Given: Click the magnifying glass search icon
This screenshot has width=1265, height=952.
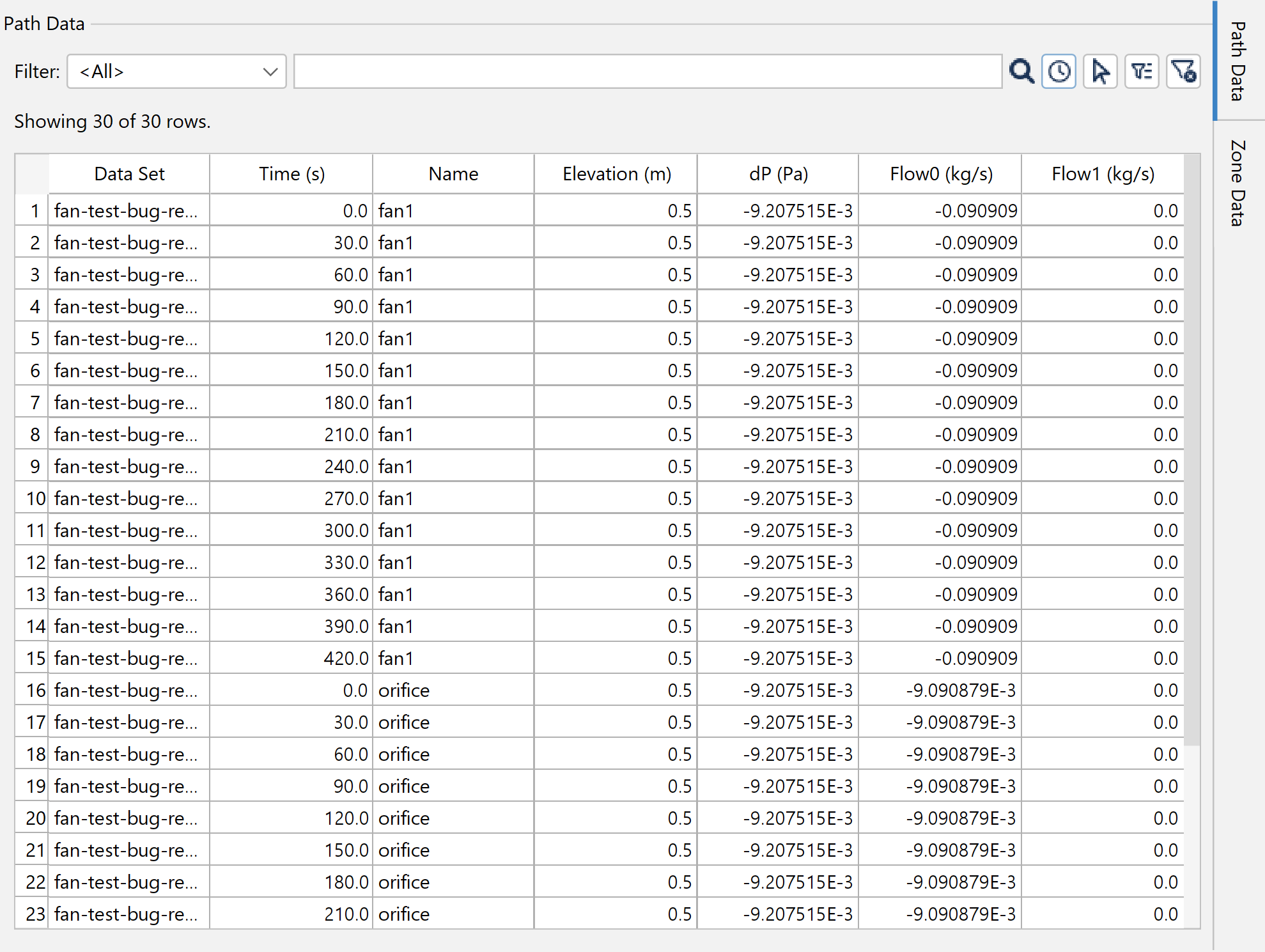Looking at the screenshot, I should (x=1021, y=71).
